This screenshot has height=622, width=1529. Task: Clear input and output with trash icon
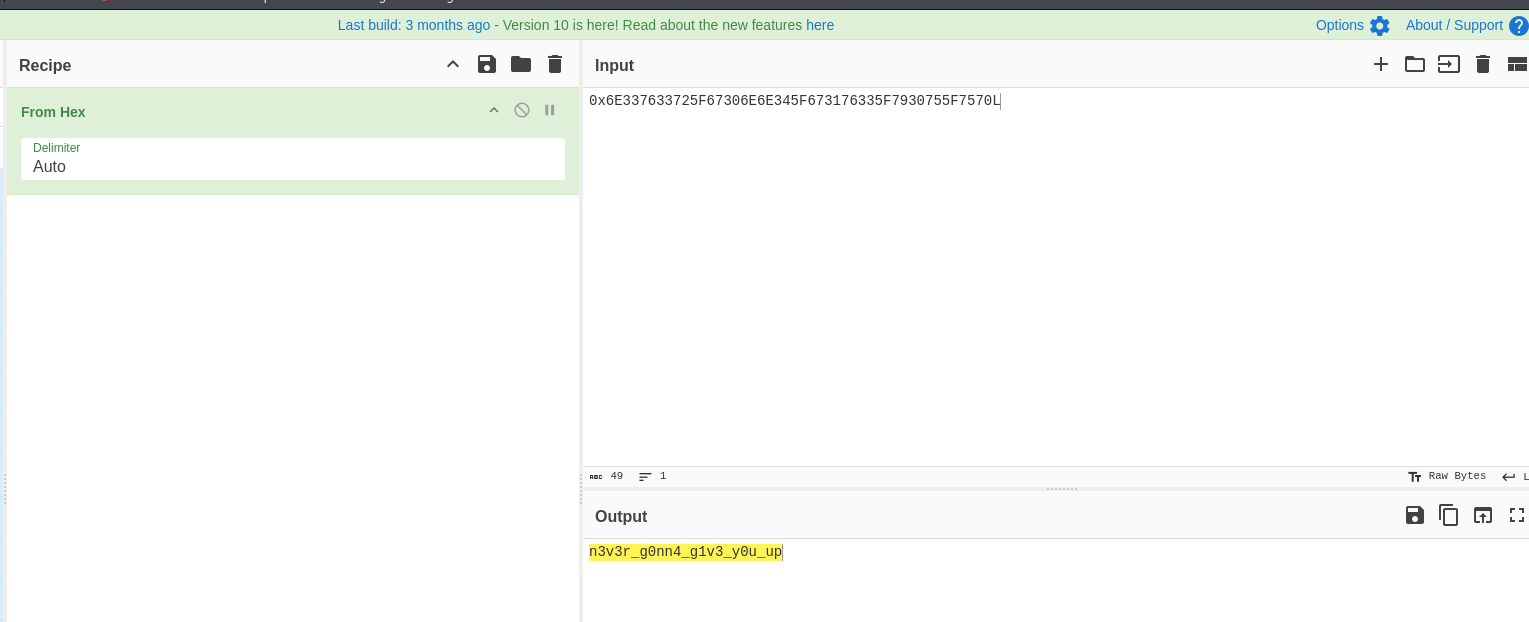click(1483, 65)
